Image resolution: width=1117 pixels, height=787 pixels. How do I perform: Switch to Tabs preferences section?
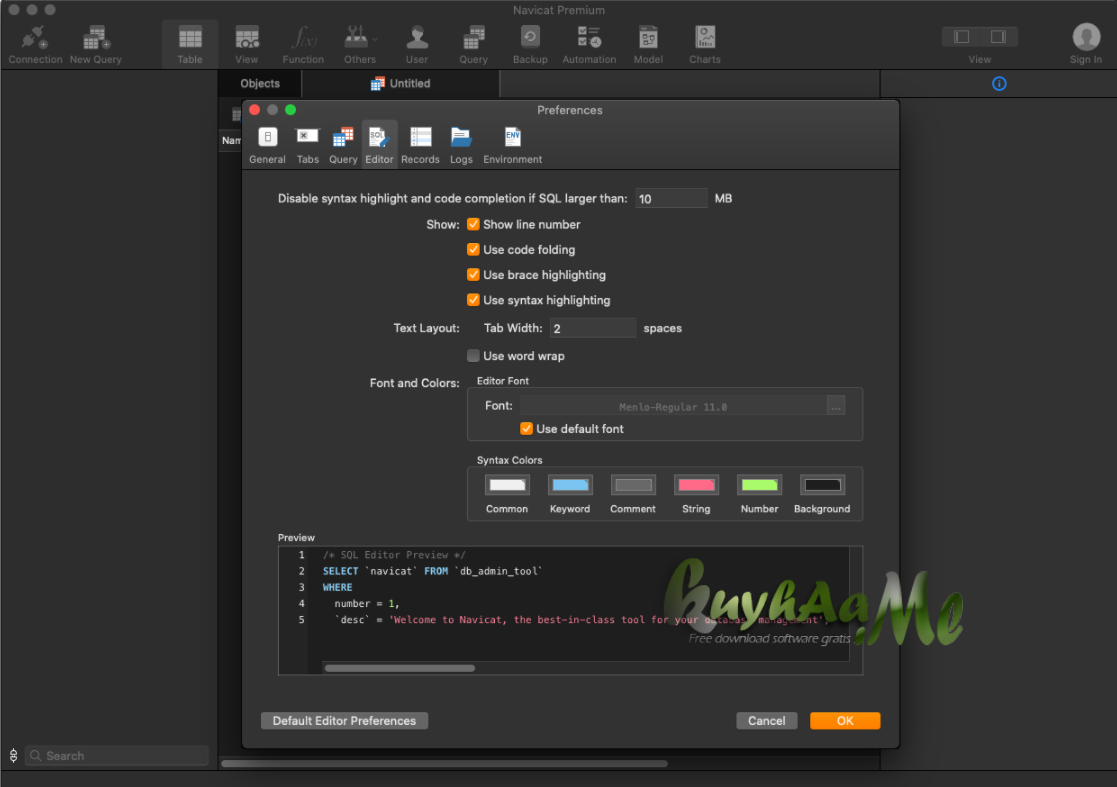[307, 145]
